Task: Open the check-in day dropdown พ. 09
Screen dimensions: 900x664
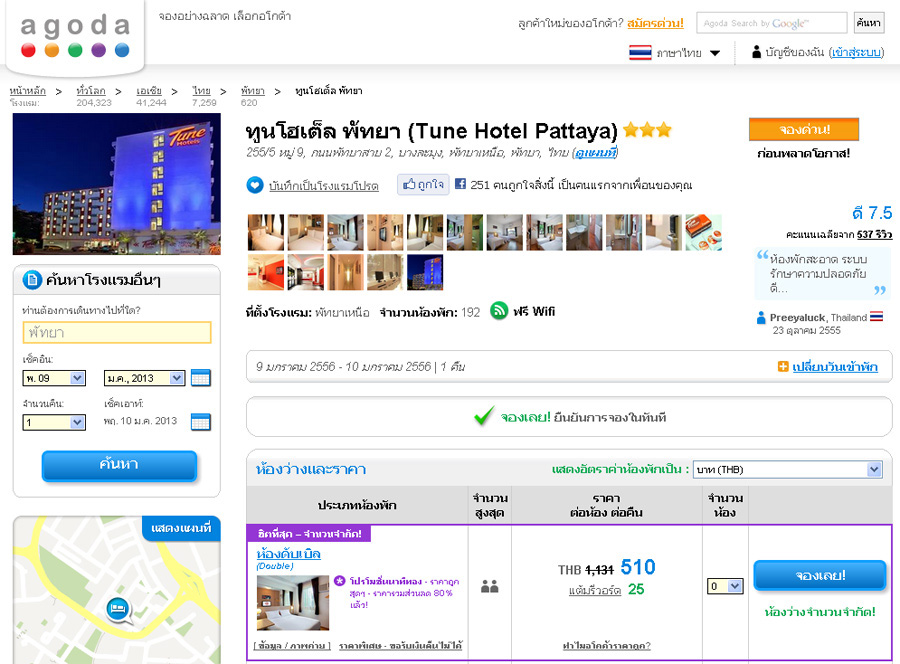Action: pyautogui.click(x=54, y=378)
